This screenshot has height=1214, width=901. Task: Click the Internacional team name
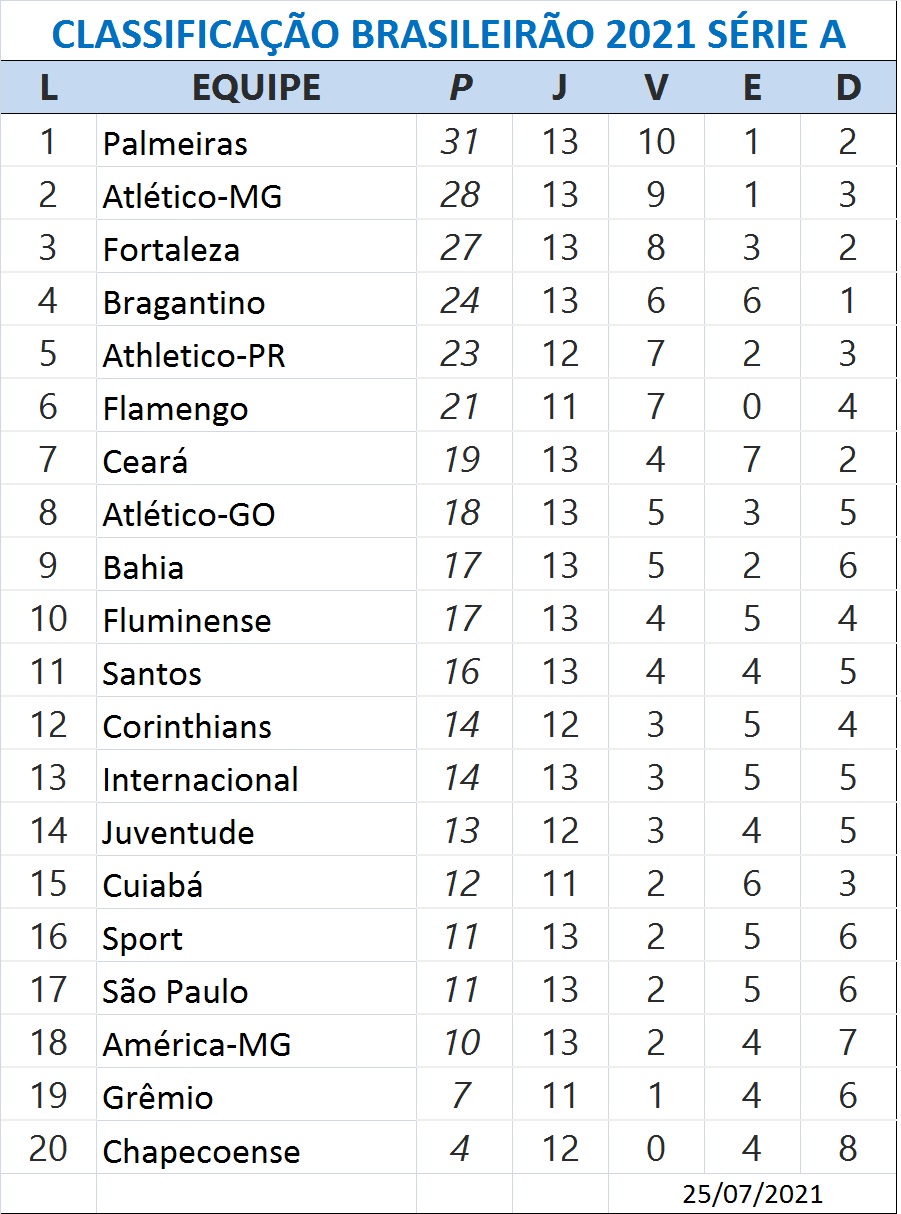pyautogui.click(x=200, y=779)
